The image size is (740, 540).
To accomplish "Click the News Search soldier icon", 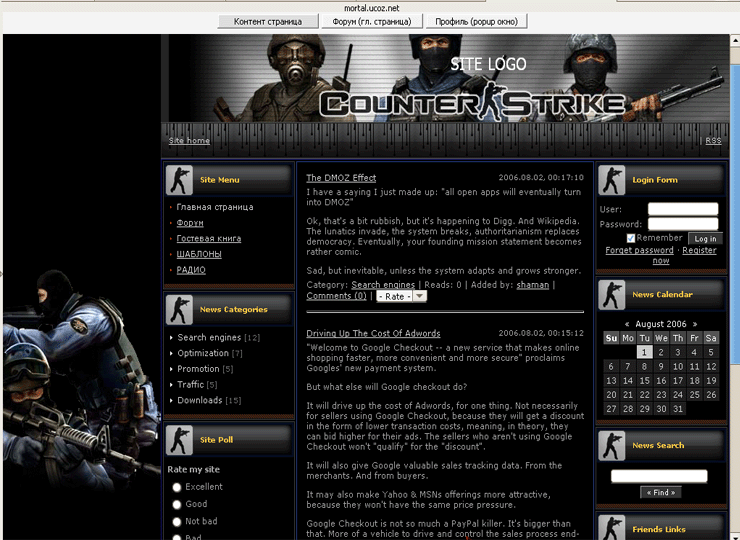I will click(612, 446).
